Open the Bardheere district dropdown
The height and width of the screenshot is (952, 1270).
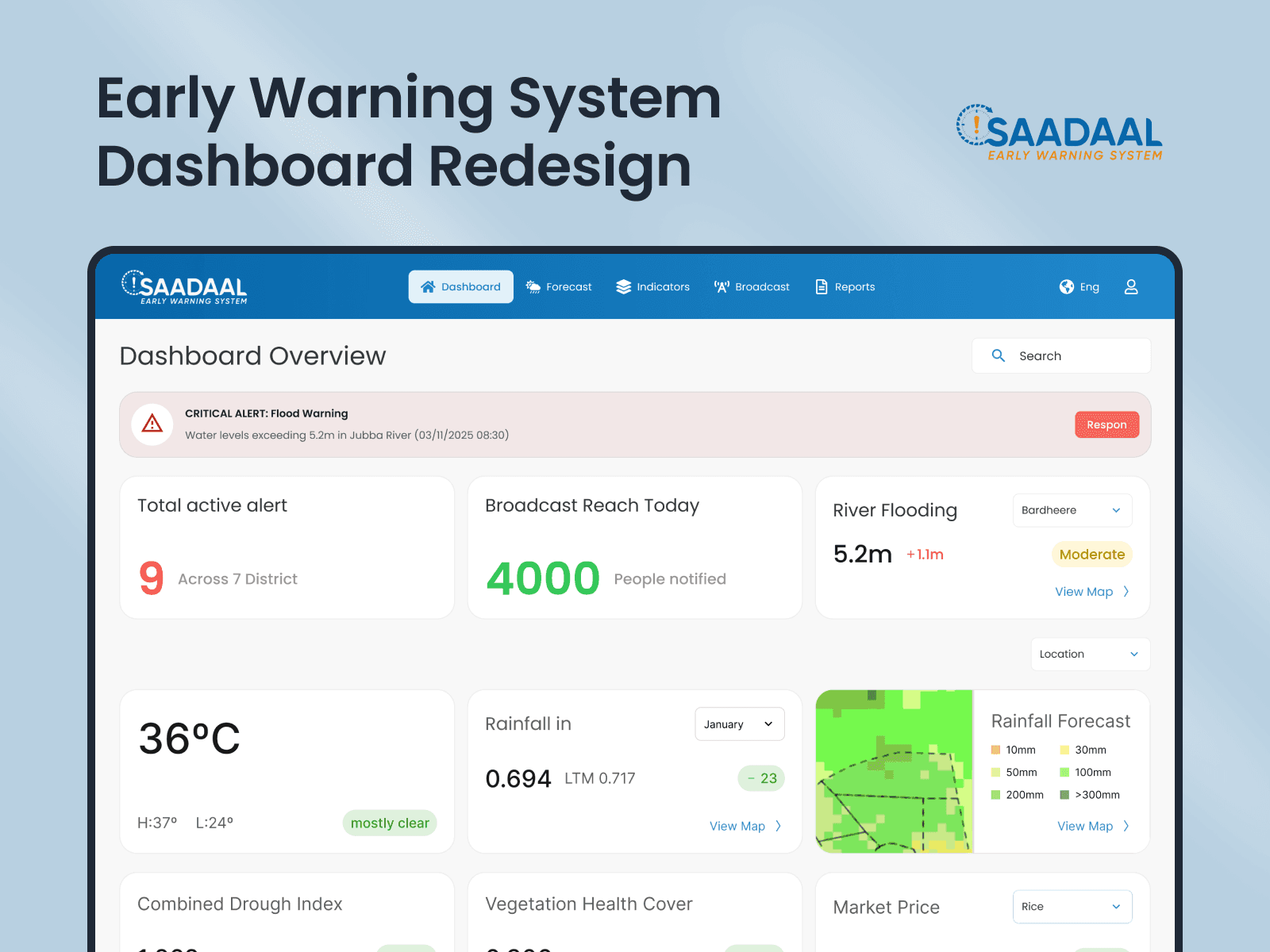tap(1072, 510)
